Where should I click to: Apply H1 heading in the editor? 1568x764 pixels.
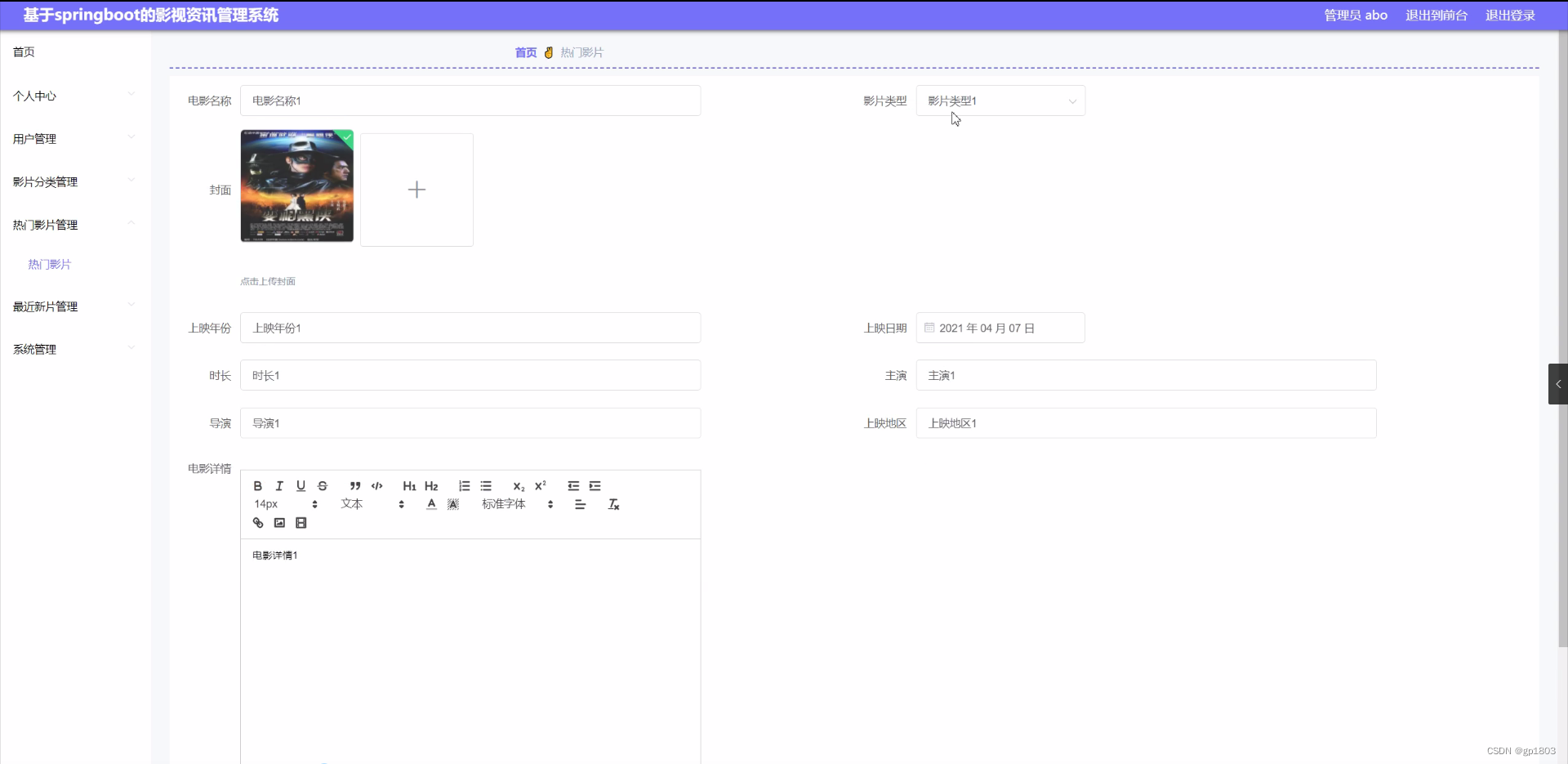coord(408,485)
